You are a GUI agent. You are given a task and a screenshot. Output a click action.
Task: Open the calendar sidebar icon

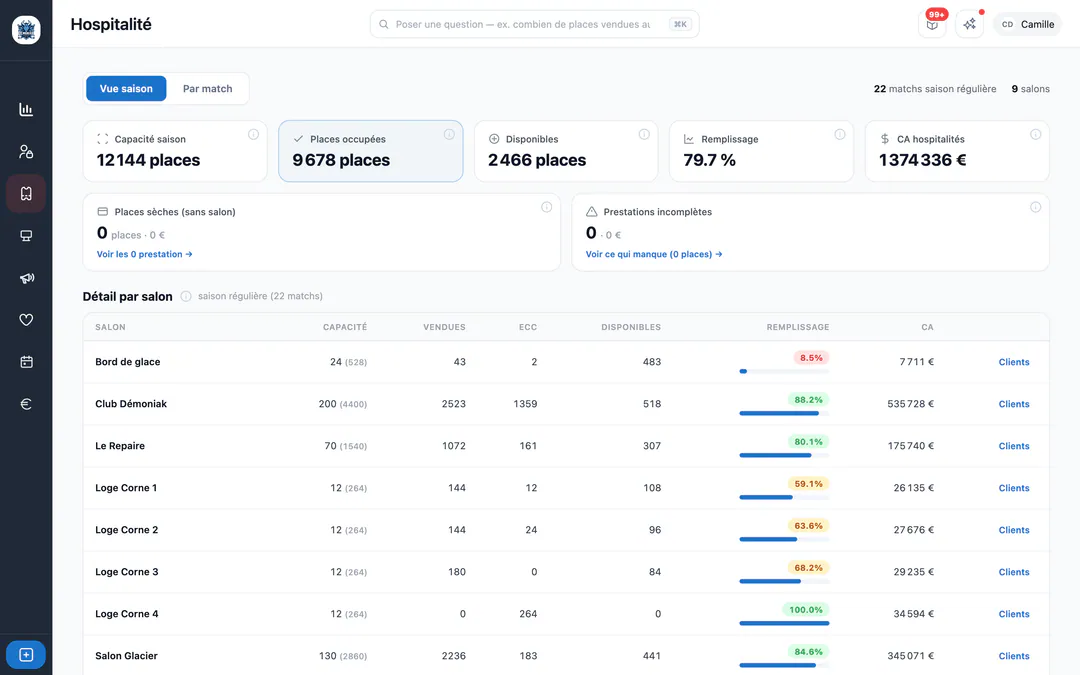(x=26, y=362)
